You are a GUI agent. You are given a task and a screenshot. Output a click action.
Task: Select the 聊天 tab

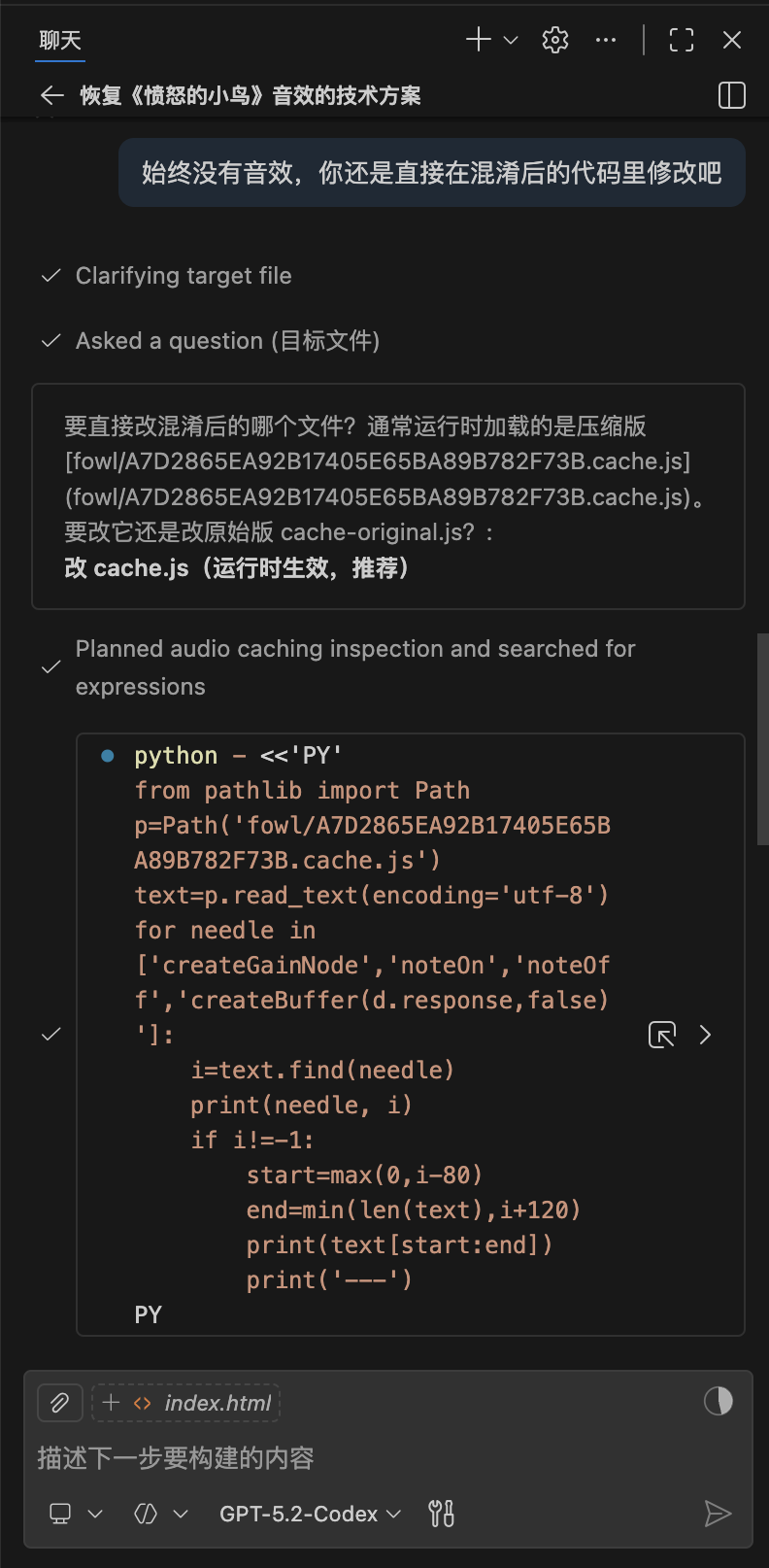59,40
